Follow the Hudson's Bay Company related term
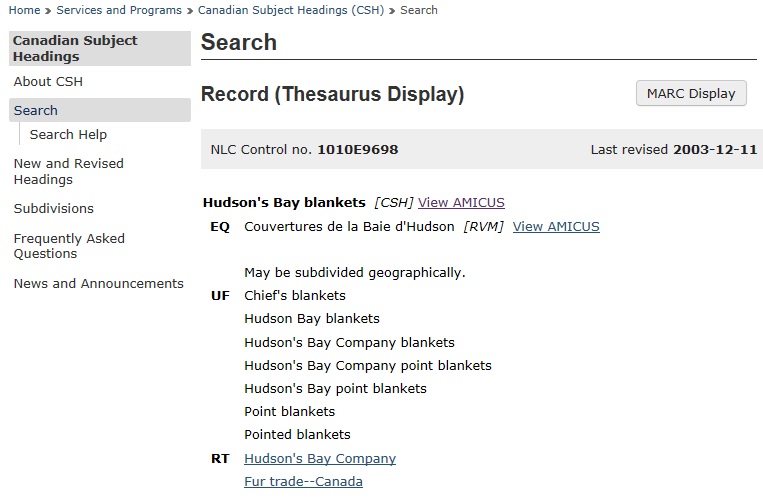 pyautogui.click(x=320, y=458)
